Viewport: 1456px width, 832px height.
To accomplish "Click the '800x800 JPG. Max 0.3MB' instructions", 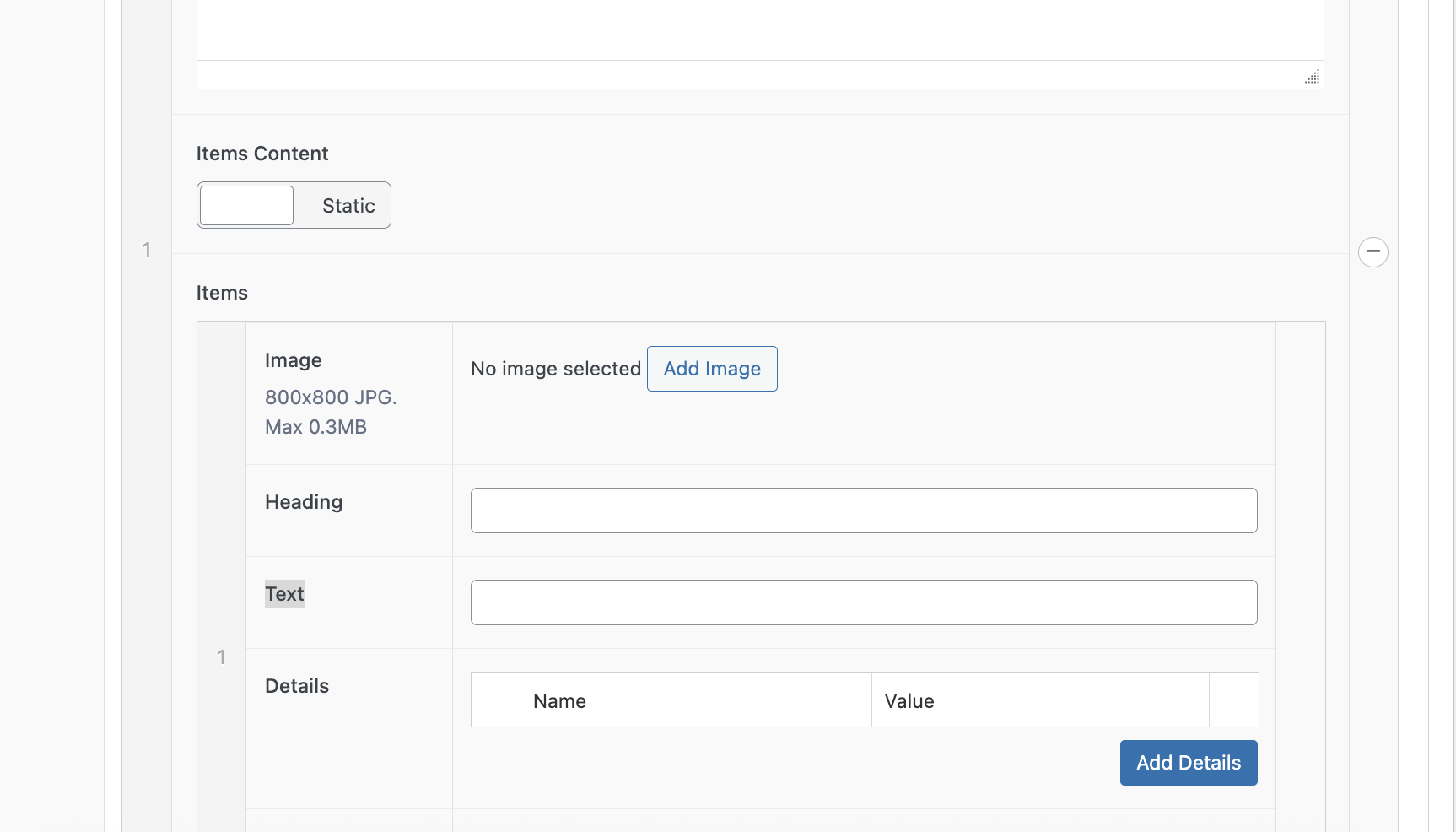I will coord(331,412).
